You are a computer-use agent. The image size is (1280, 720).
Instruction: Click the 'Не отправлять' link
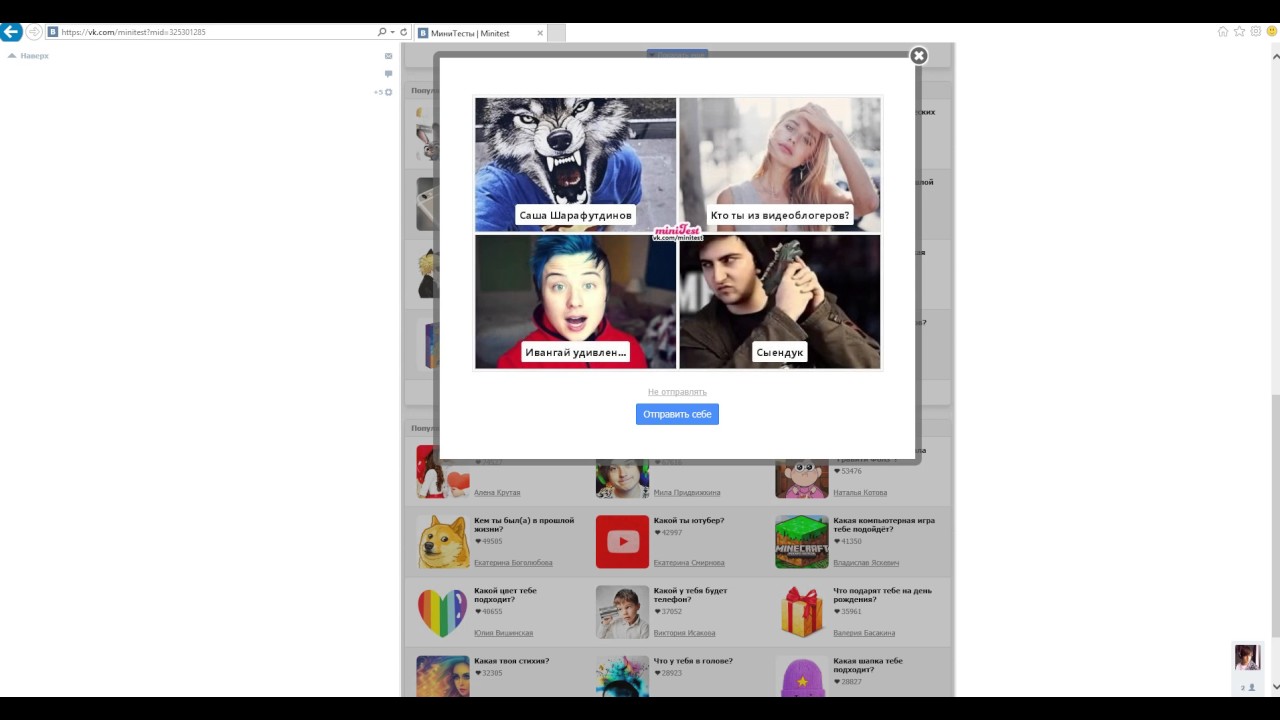pos(677,392)
